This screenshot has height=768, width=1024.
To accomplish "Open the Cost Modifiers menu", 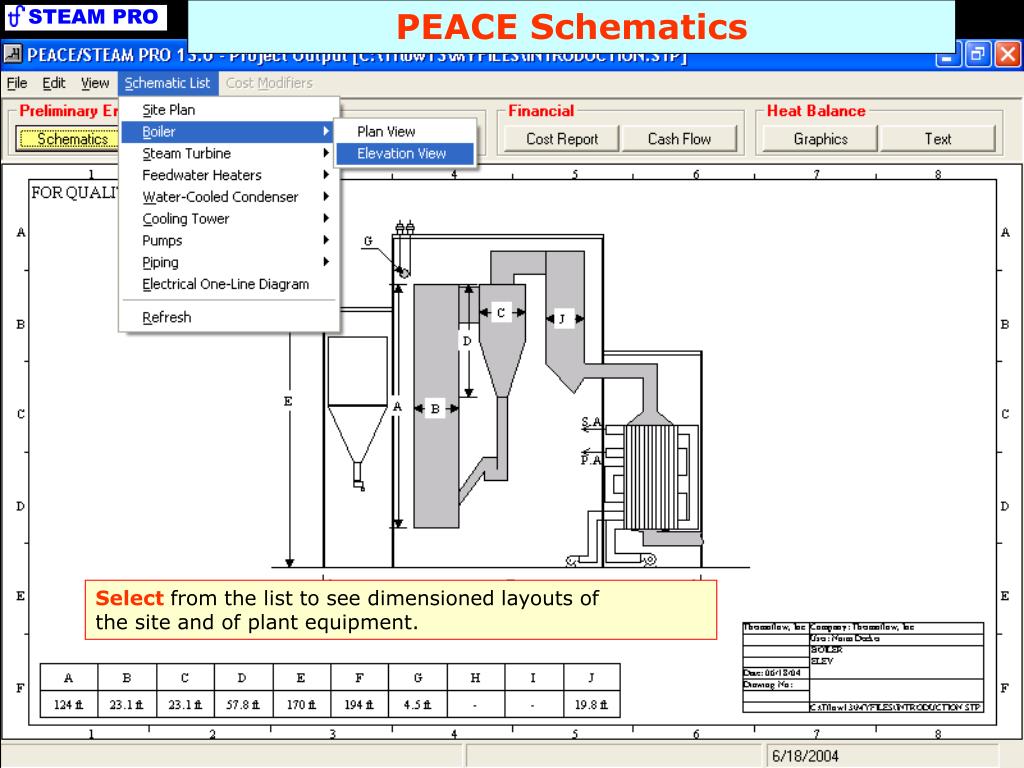I will coord(269,83).
